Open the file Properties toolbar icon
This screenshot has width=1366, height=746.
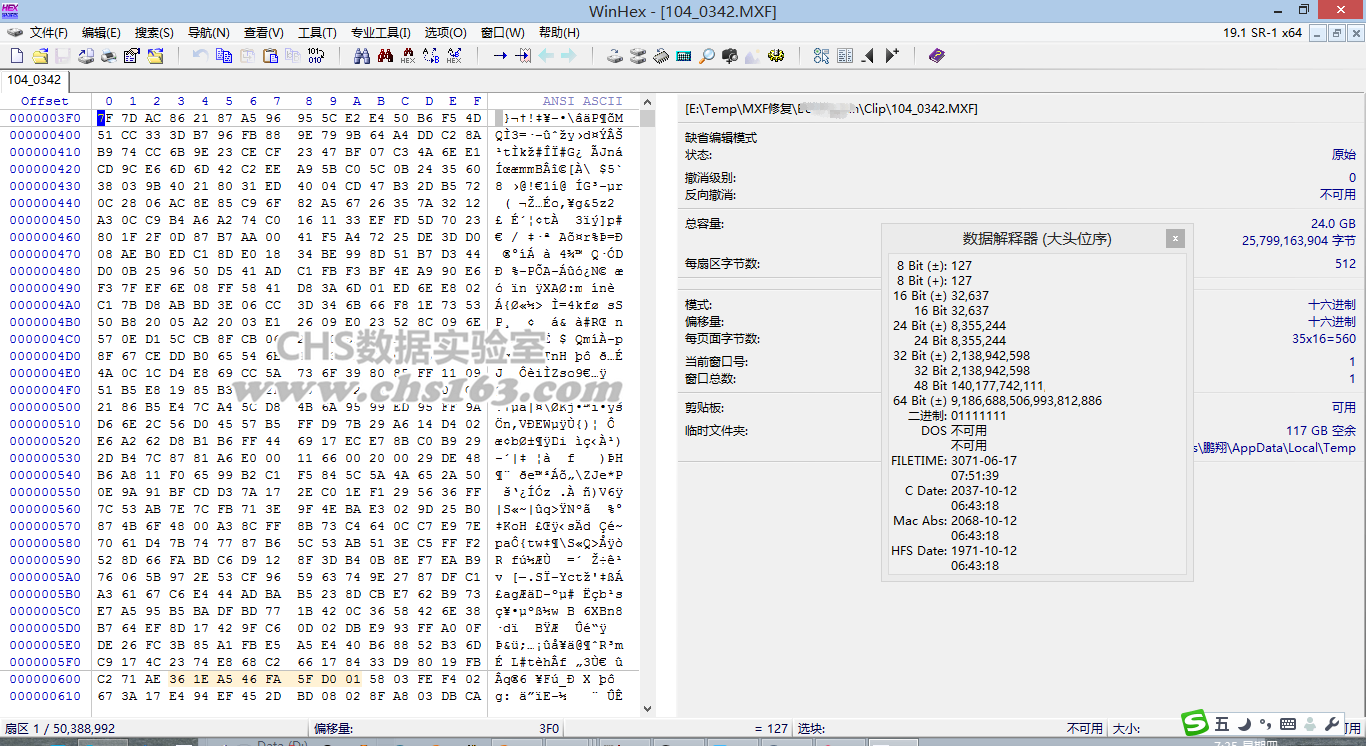tap(131, 56)
